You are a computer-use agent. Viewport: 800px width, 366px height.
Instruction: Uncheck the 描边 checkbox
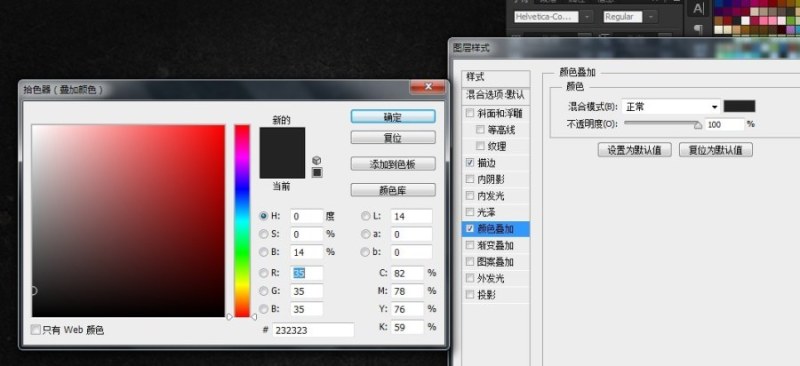470,163
